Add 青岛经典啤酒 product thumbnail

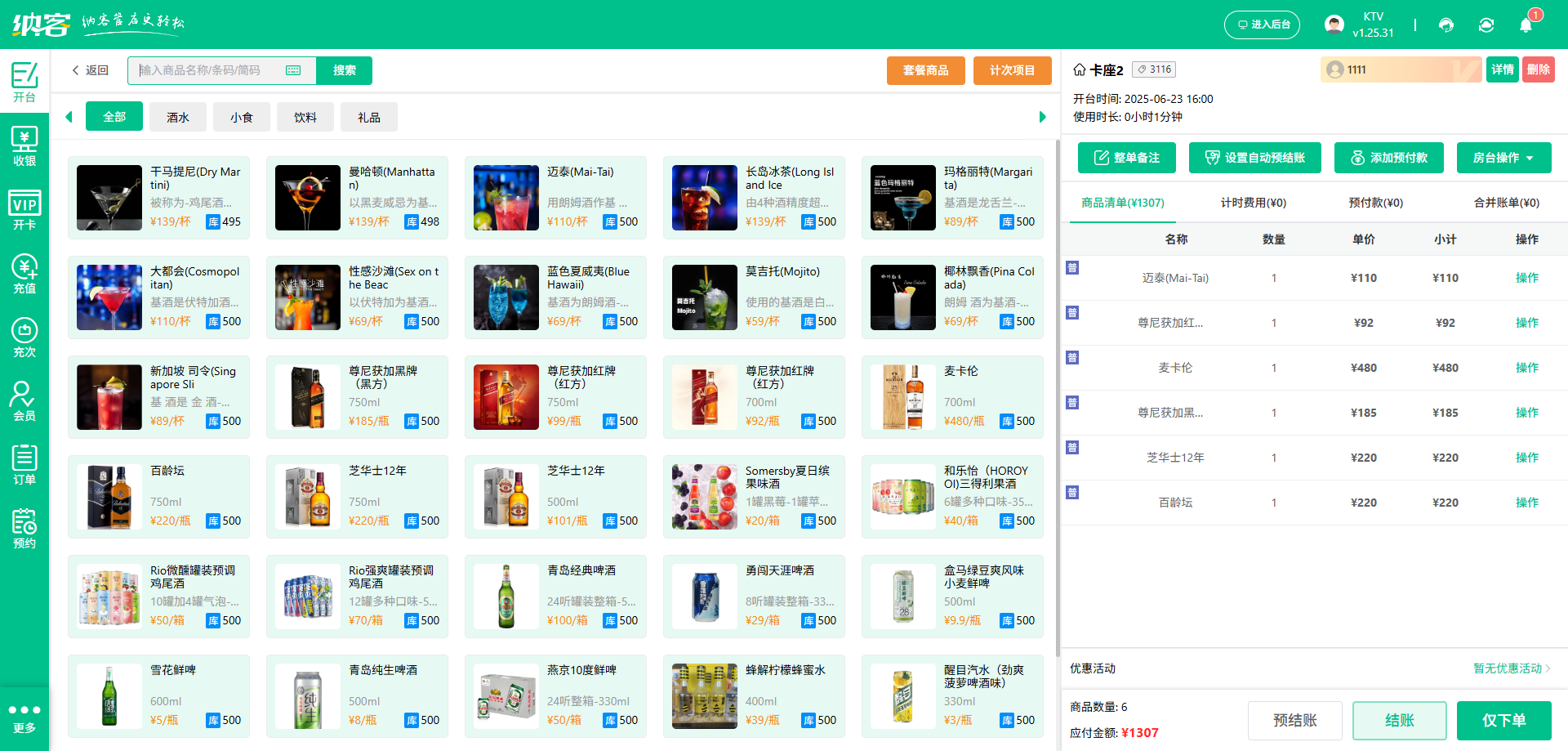[506, 597]
